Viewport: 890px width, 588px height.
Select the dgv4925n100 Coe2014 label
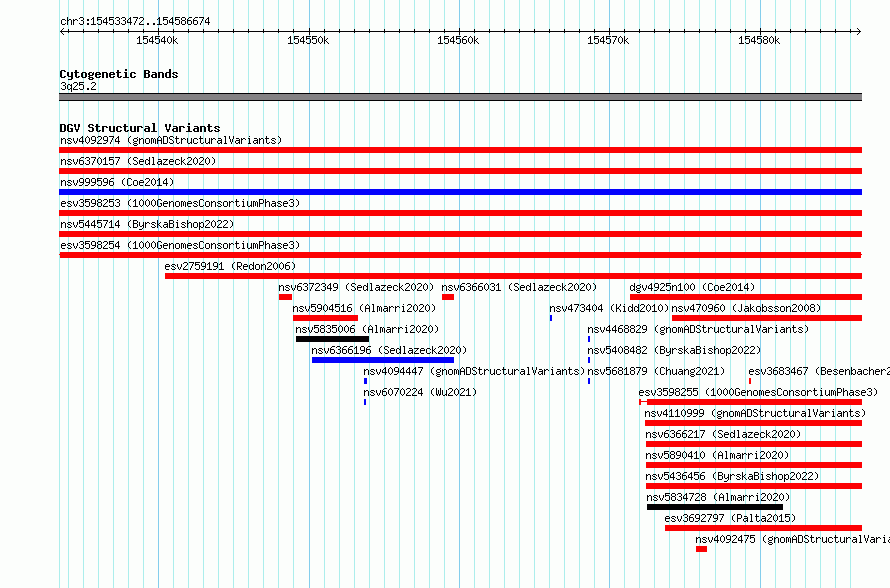pyautogui.click(x=692, y=287)
